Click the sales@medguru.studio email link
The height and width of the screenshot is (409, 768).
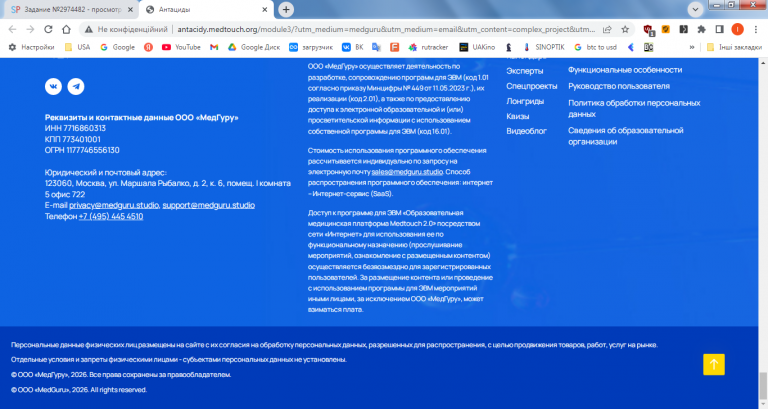(407, 172)
